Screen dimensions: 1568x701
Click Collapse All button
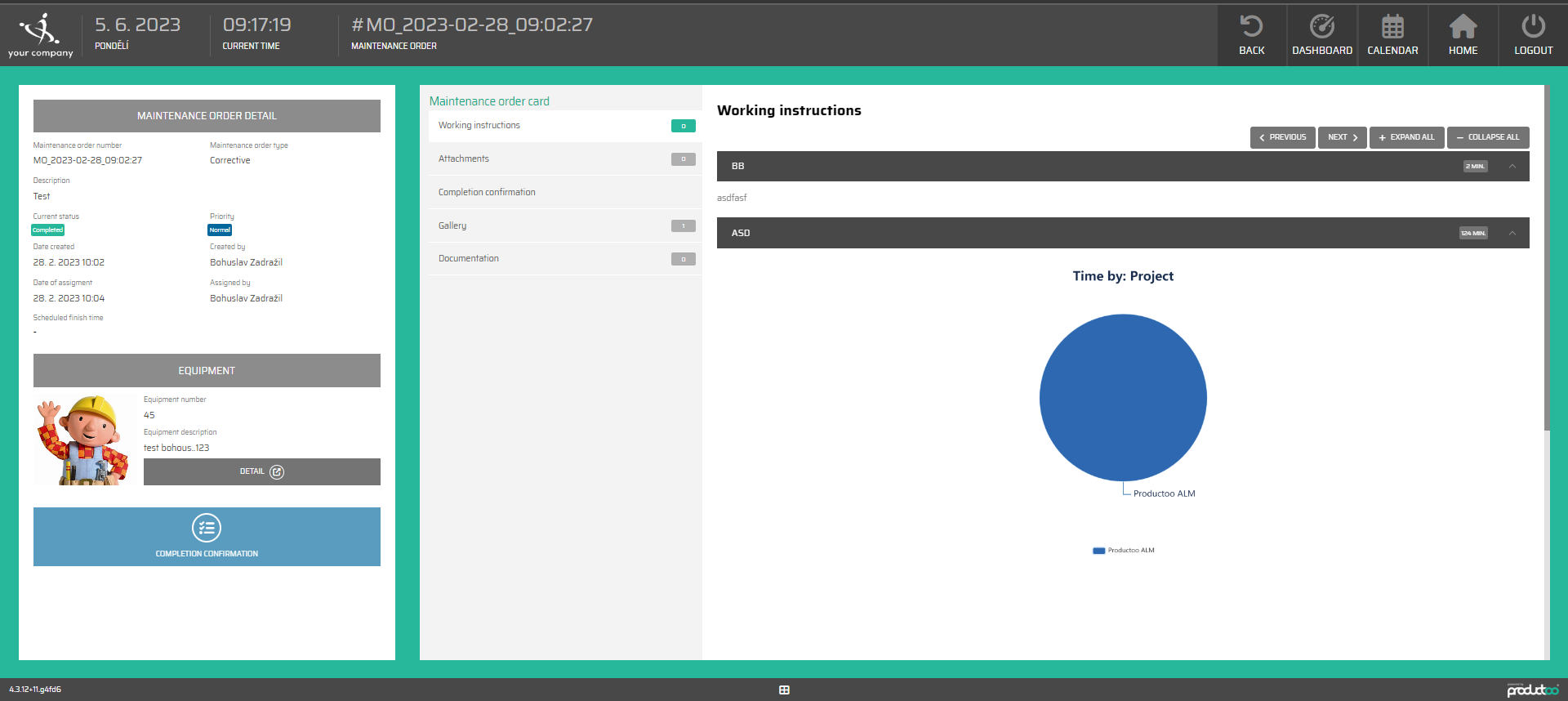click(x=1487, y=137)
